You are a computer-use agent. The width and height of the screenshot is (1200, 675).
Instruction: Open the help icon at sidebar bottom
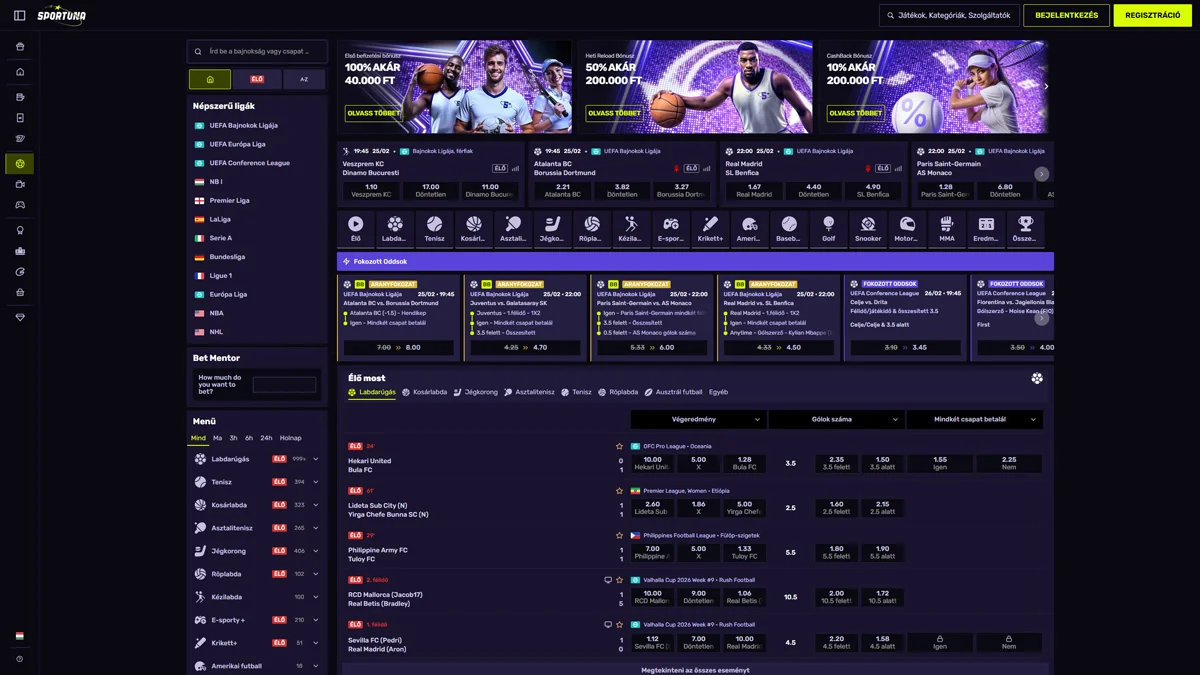coord(19,659)
